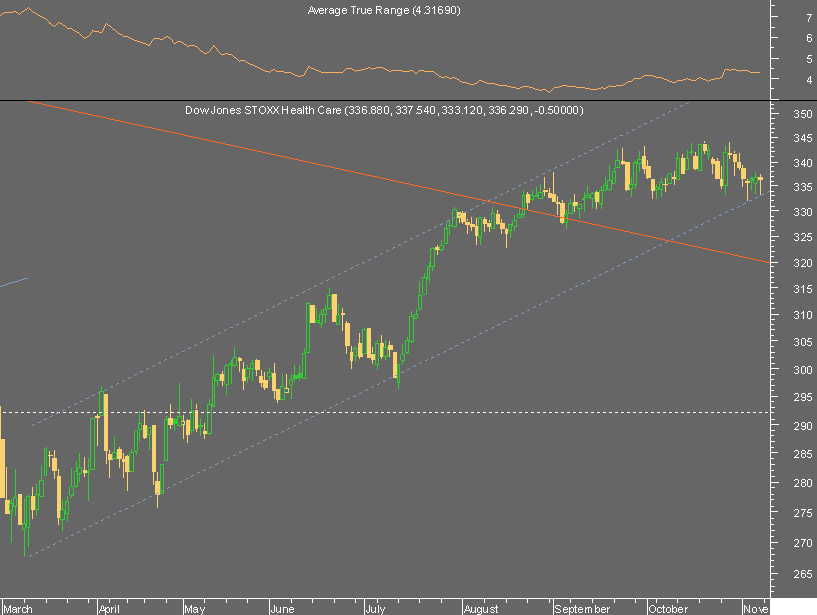The height and width of the screenshot is (615, 817).
Task: Click the 335 price level label
Action: (802, 187)
